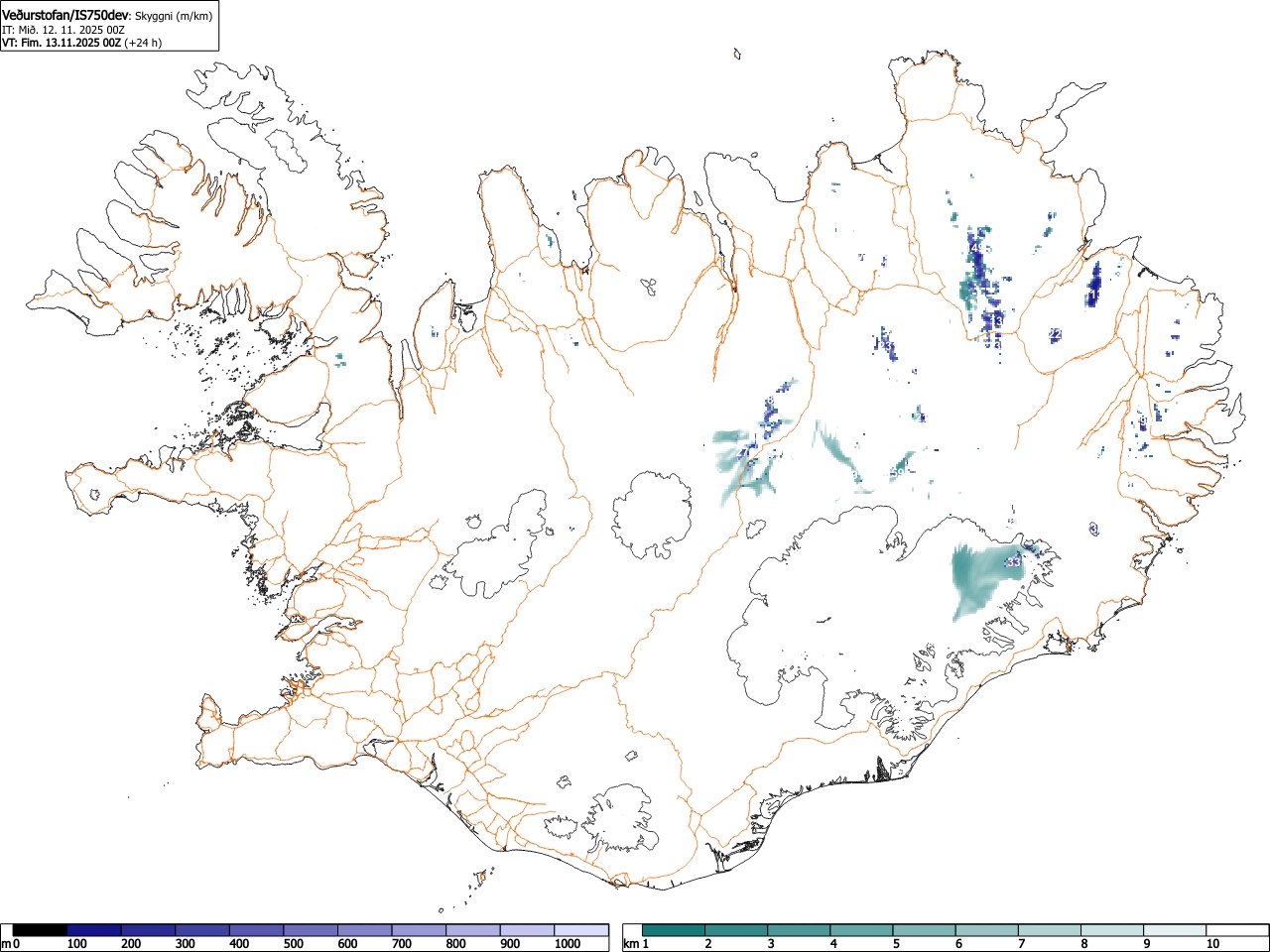The height and width of the screenshot is (952, 1270).
Task: Pick the 600–700 m legend swatch
Action: [365, 930]
